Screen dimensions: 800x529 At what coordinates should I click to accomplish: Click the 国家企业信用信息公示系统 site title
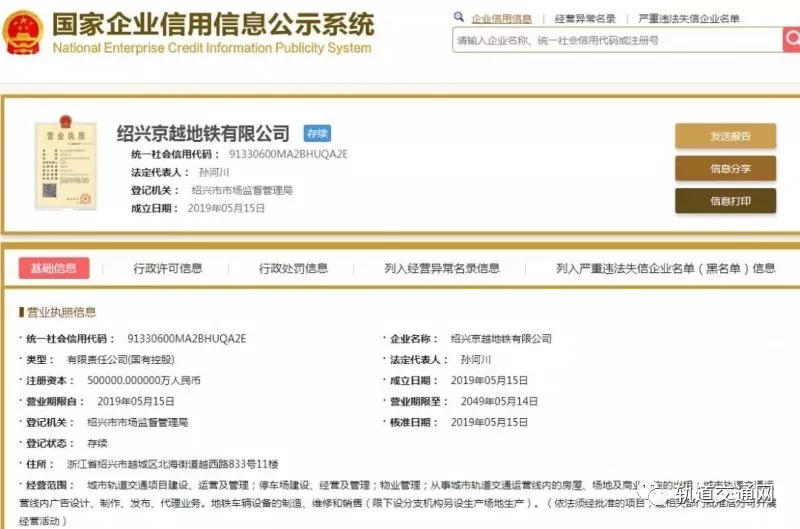212,24
